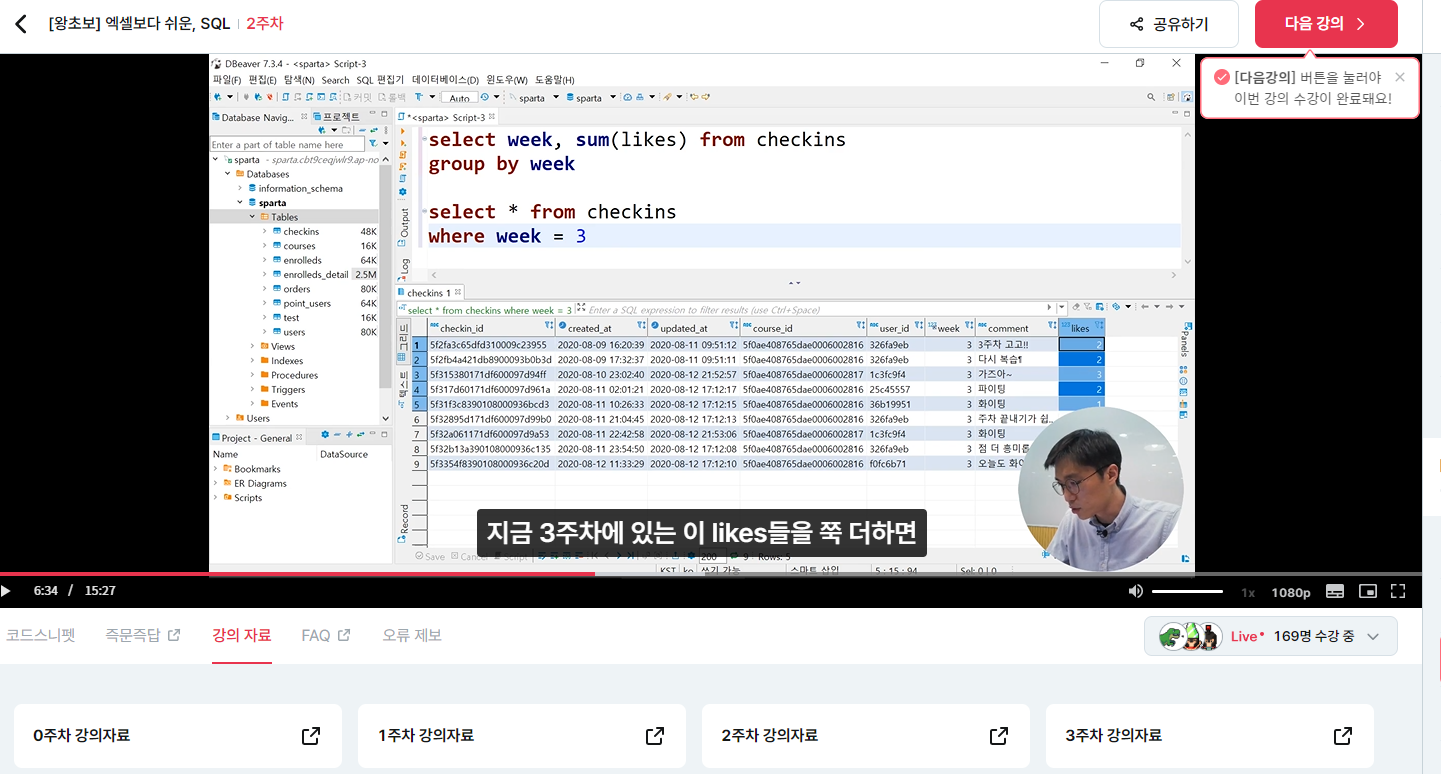Open the 오류 제보 tab
Image resolution: width=1441 pixels, height=774 pixels.
[x=412, y=635]
